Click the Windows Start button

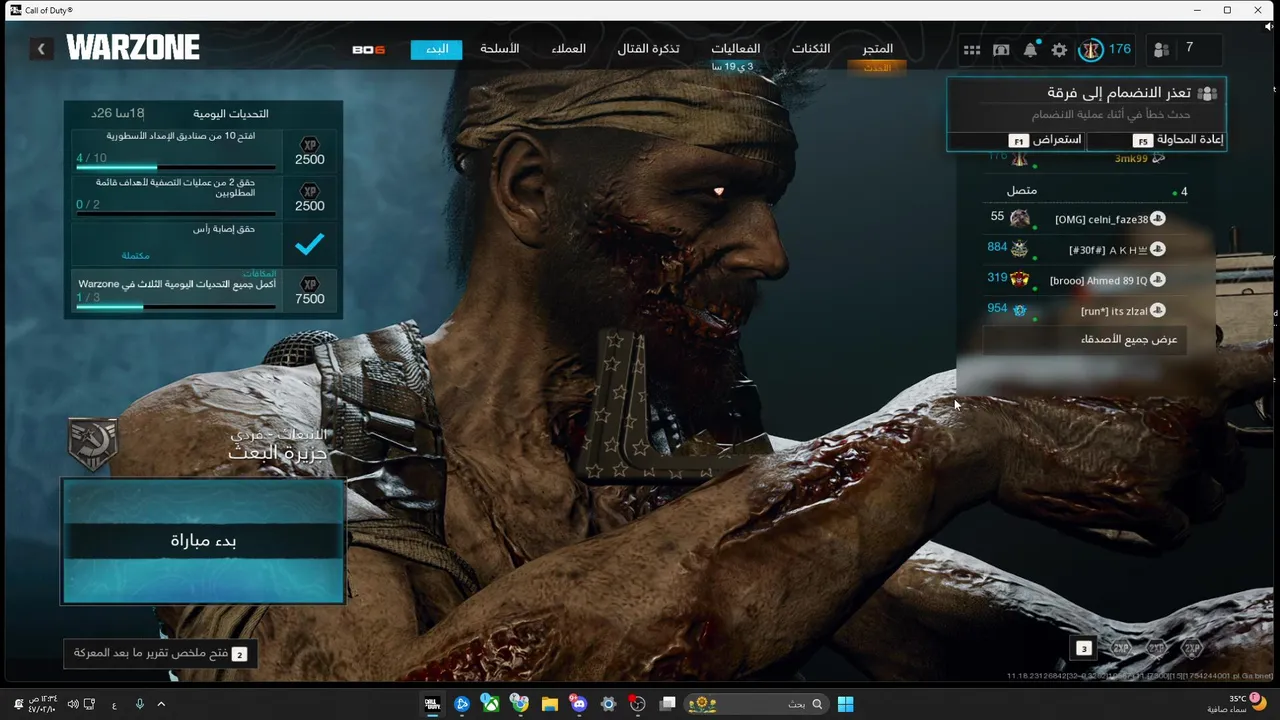tap(845, 704)
